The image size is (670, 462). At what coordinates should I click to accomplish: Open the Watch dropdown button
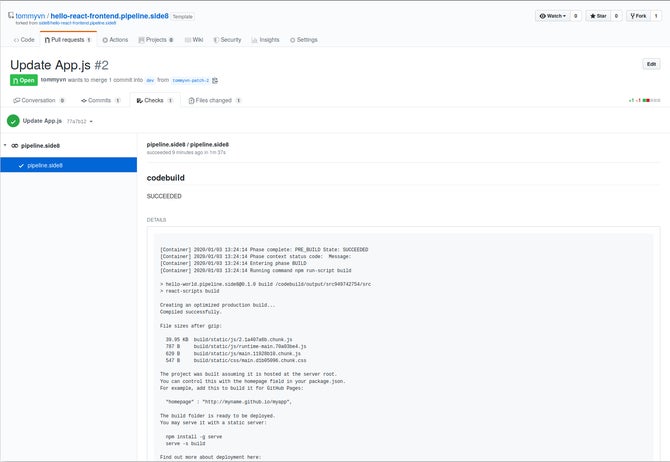(552, 16)
